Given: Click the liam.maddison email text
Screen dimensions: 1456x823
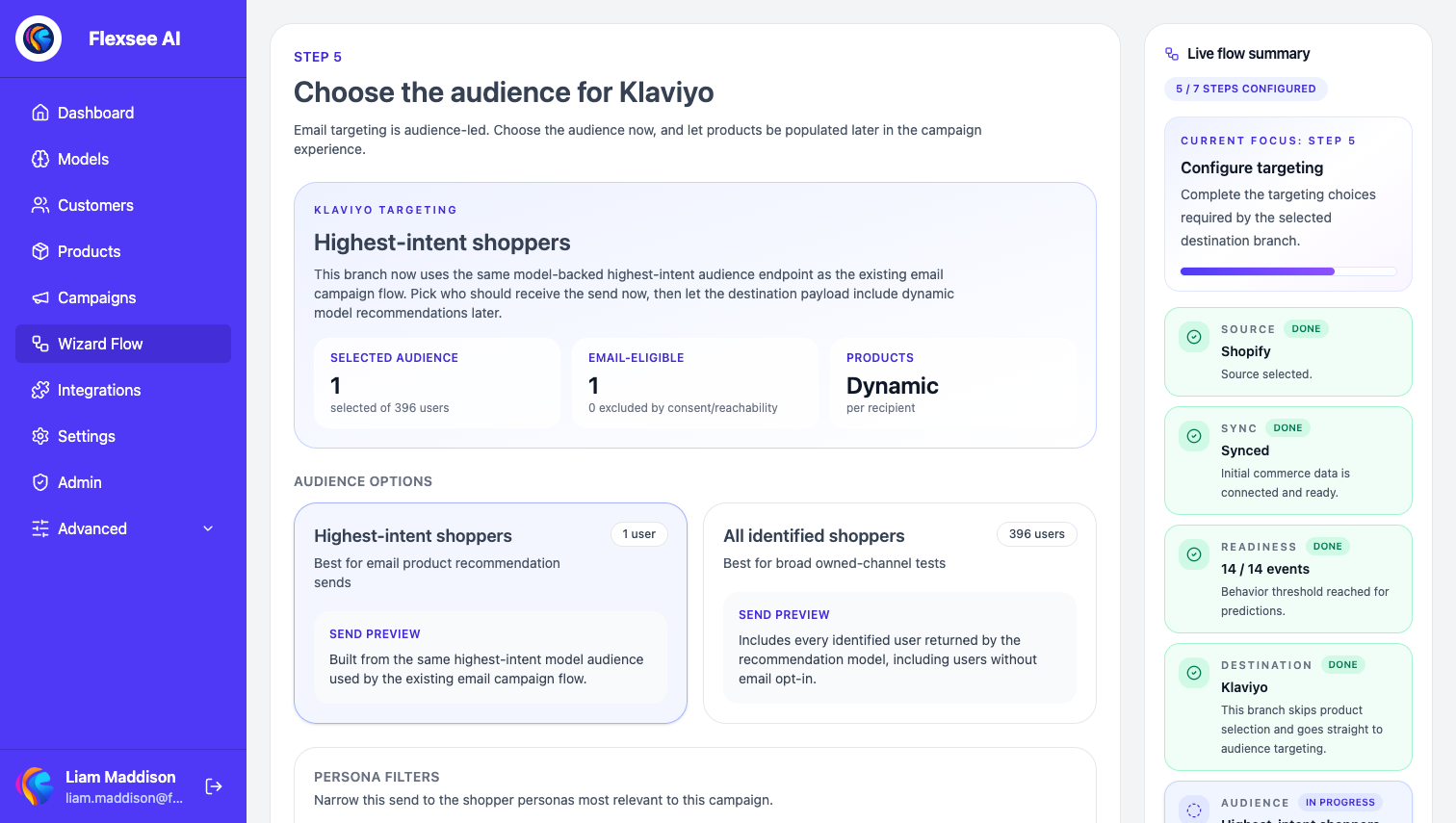Looking at the screenshot, I should [124, 798].
